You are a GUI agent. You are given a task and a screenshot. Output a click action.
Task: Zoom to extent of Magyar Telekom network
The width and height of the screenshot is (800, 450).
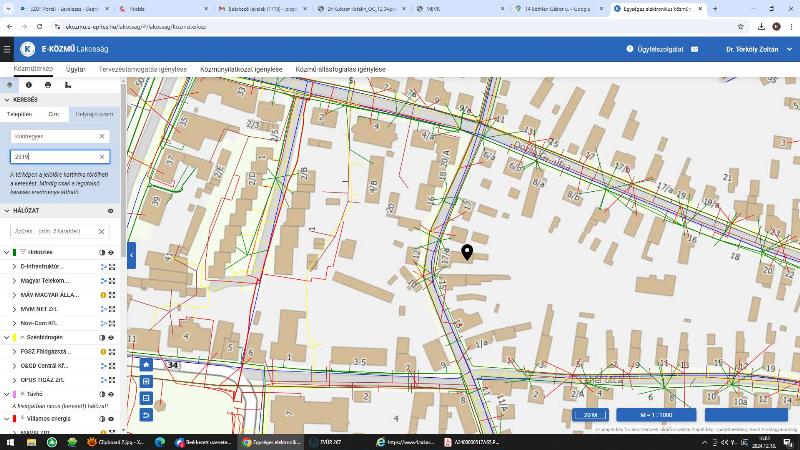tap(112, 281)
